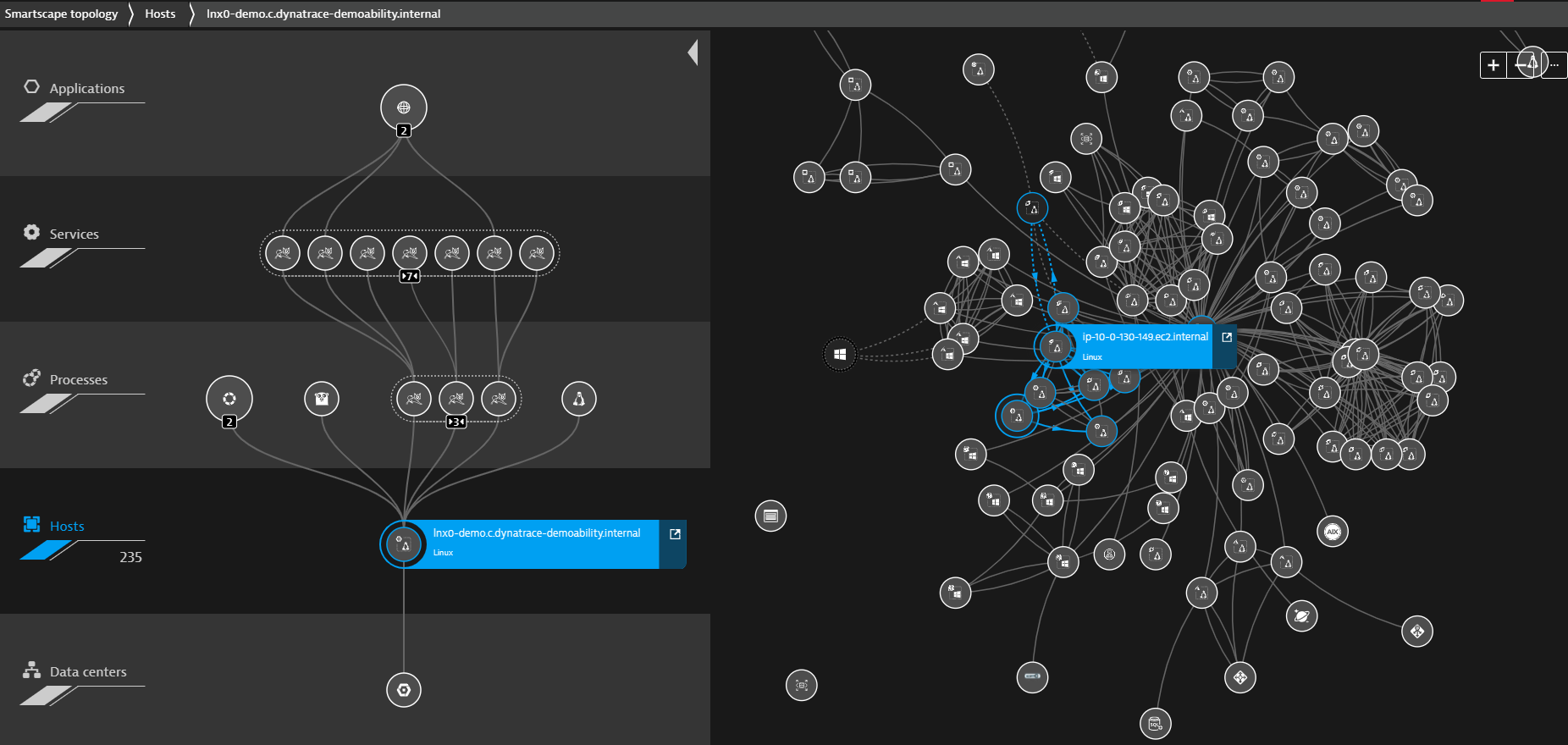The width and height of the screenshot is (1568, 745).
Task: Open lnx0-demo host details via external-link icon
Action: tap(675, 534)
